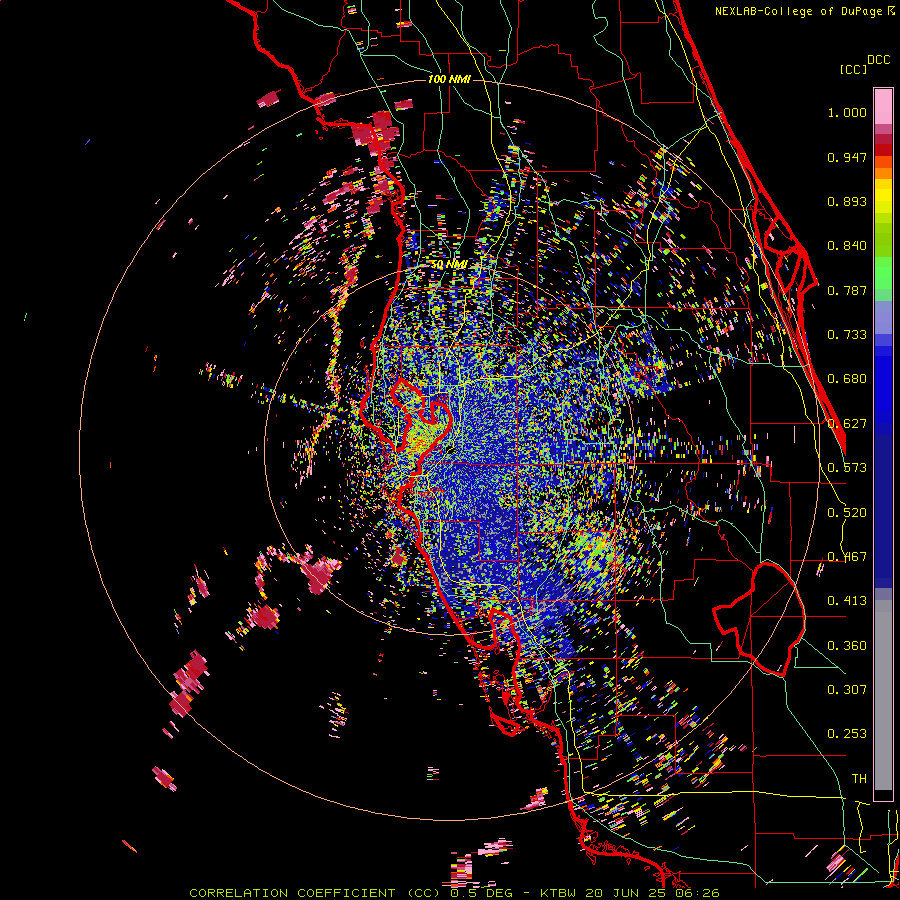Click the 0.840 legend value
This screenshot has height=900, width=900.
tap(847, 246)
